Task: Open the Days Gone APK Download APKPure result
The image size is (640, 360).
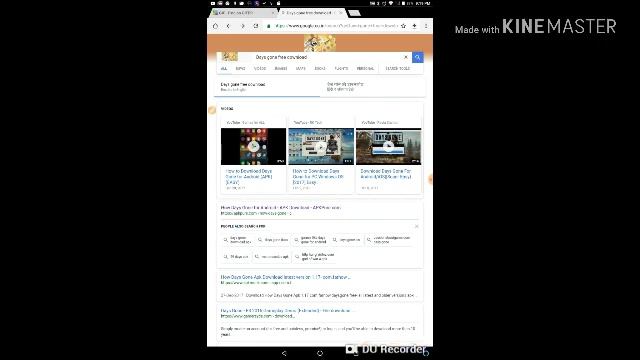Action: (281, 208)
